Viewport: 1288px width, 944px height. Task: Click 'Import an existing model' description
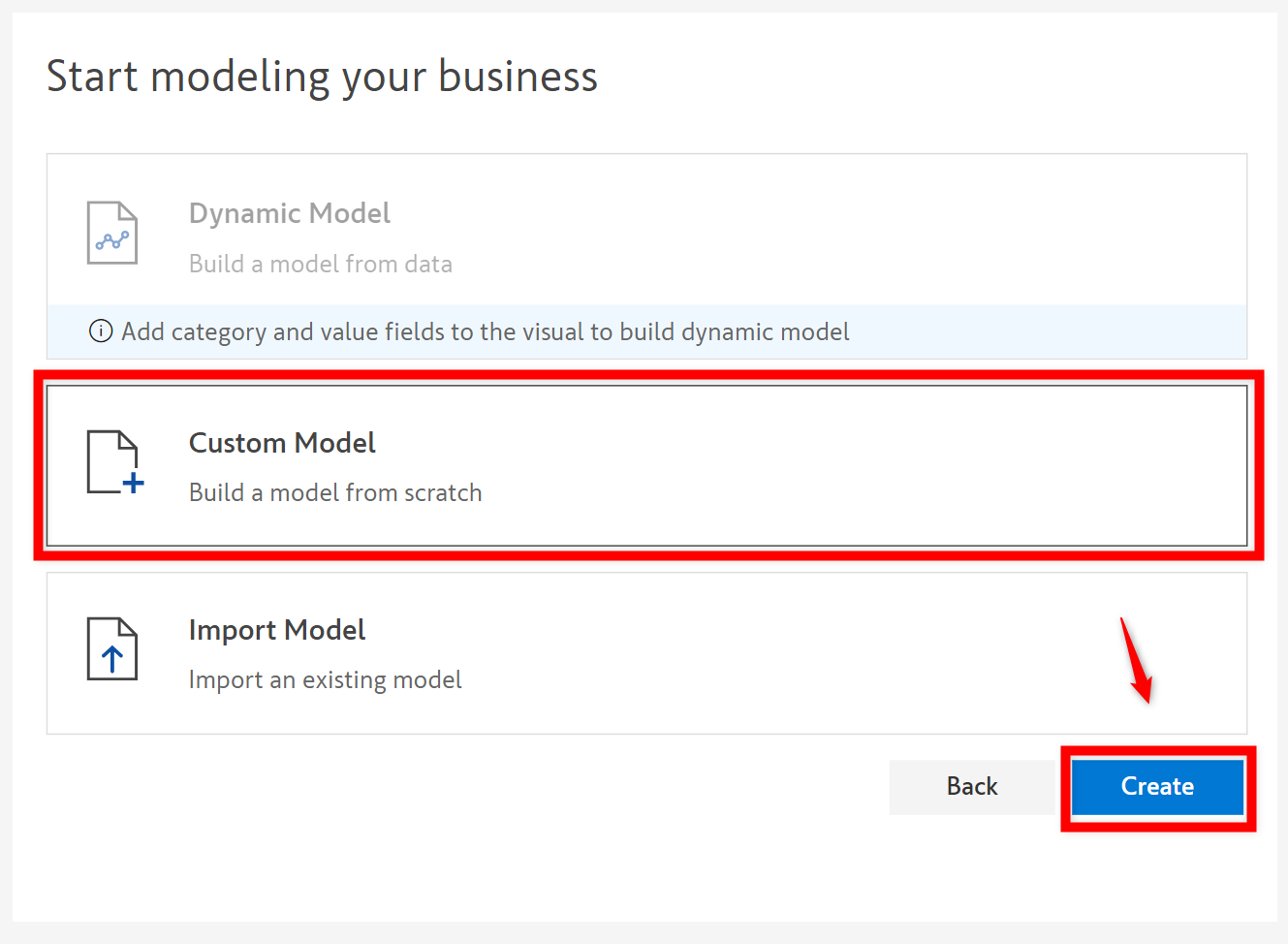pos(325,679)
